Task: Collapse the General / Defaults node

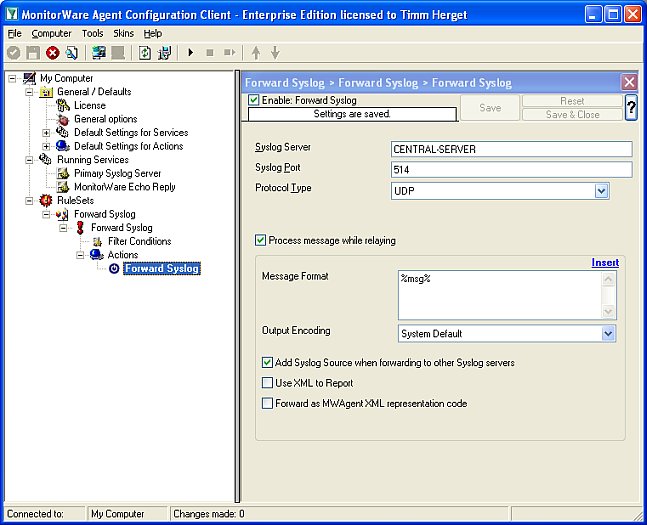Action: 29,92
